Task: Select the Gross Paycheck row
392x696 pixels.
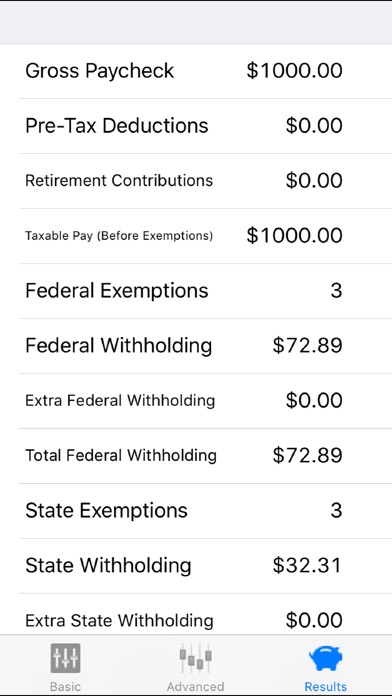Action: [x=196, y=71]
